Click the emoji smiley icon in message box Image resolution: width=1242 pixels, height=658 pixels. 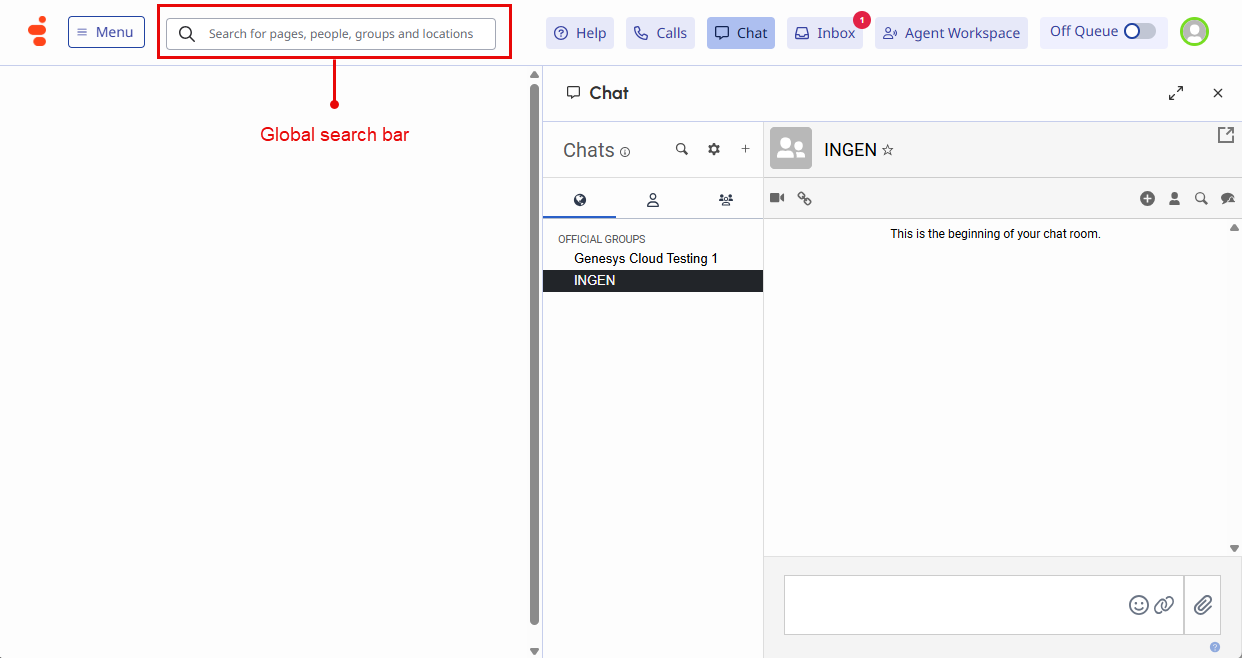pyautogui.click(x=1138, y=605)
